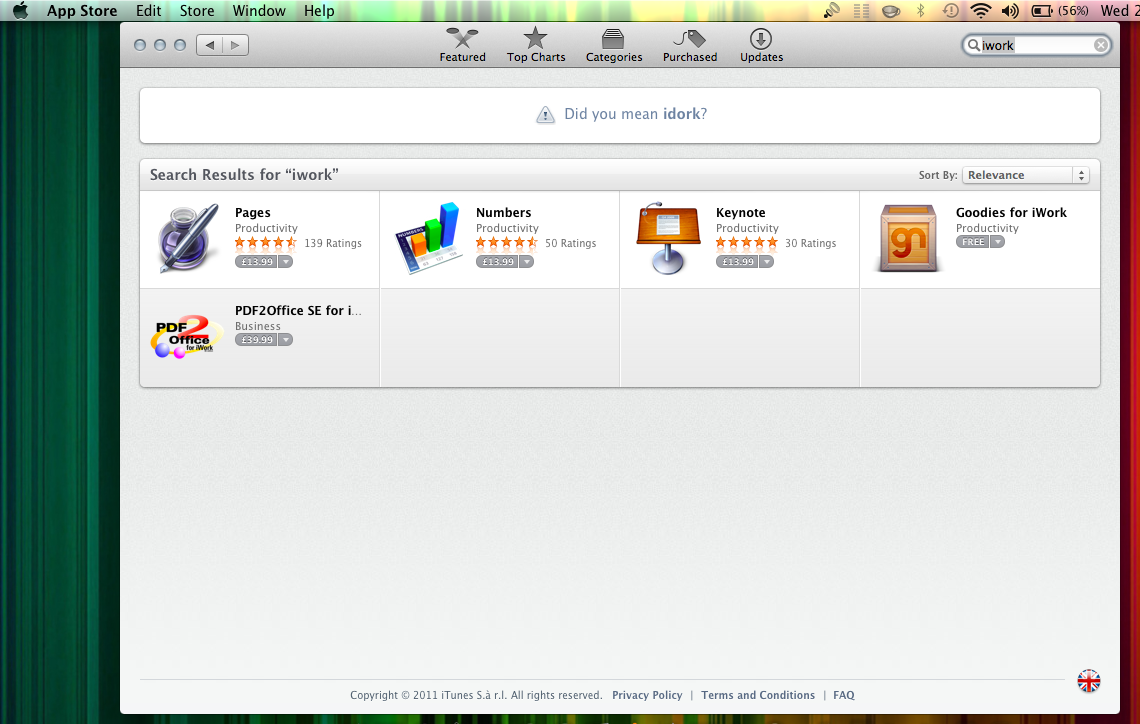
Task: Click the bowl-shaped icon in the menu bar
Action: tap(891, 10)
